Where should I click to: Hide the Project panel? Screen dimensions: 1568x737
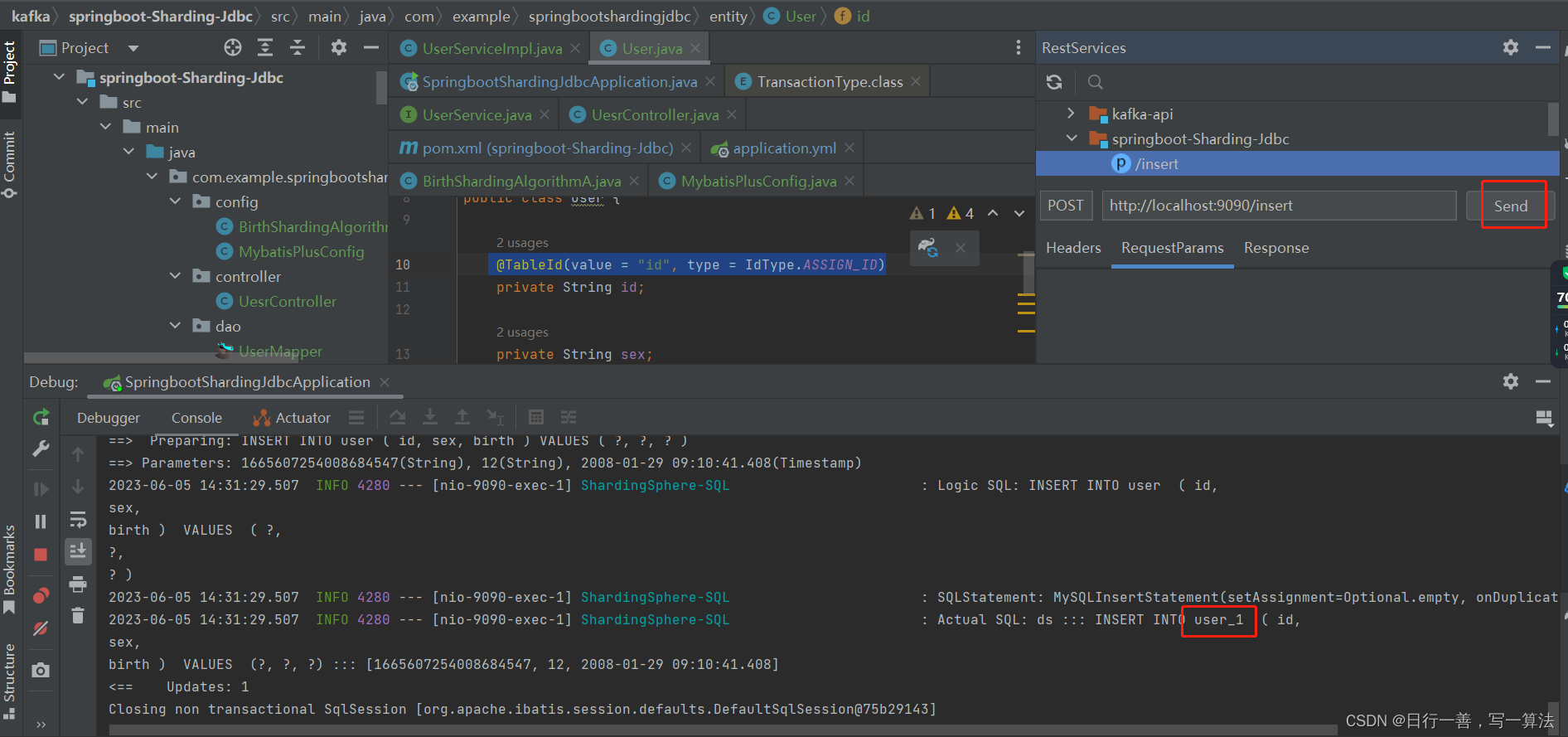(371, 48)
